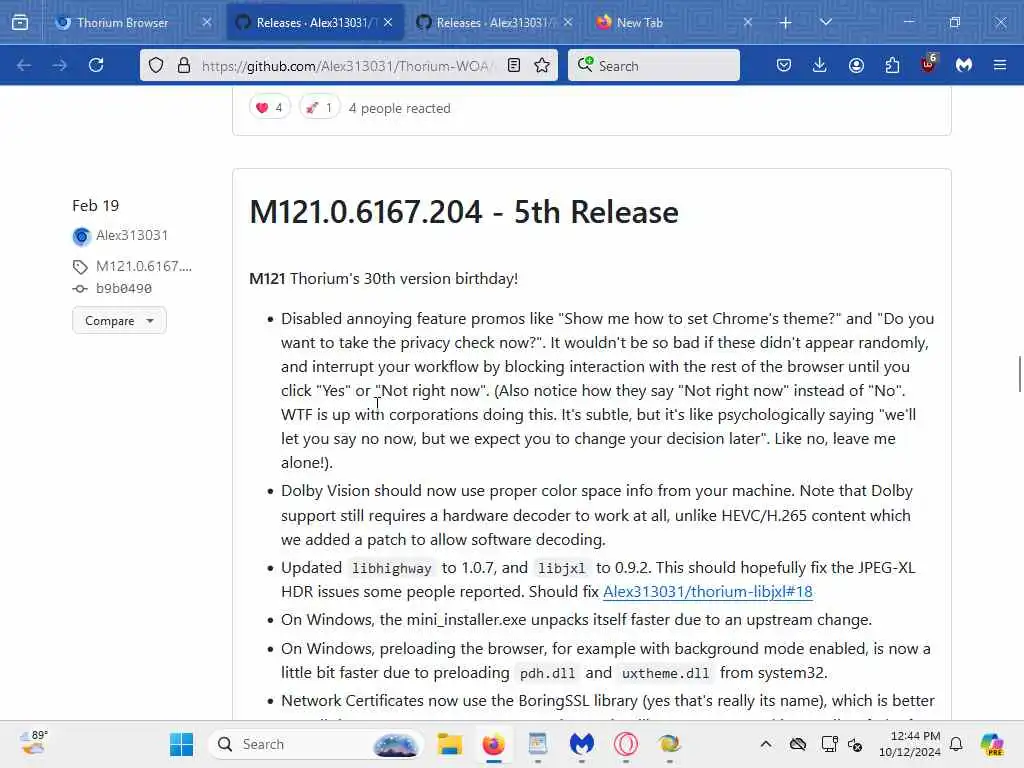This screenshot has width=1024, height=768.
Task: Go back to previous page
Action: pos(24,65)
